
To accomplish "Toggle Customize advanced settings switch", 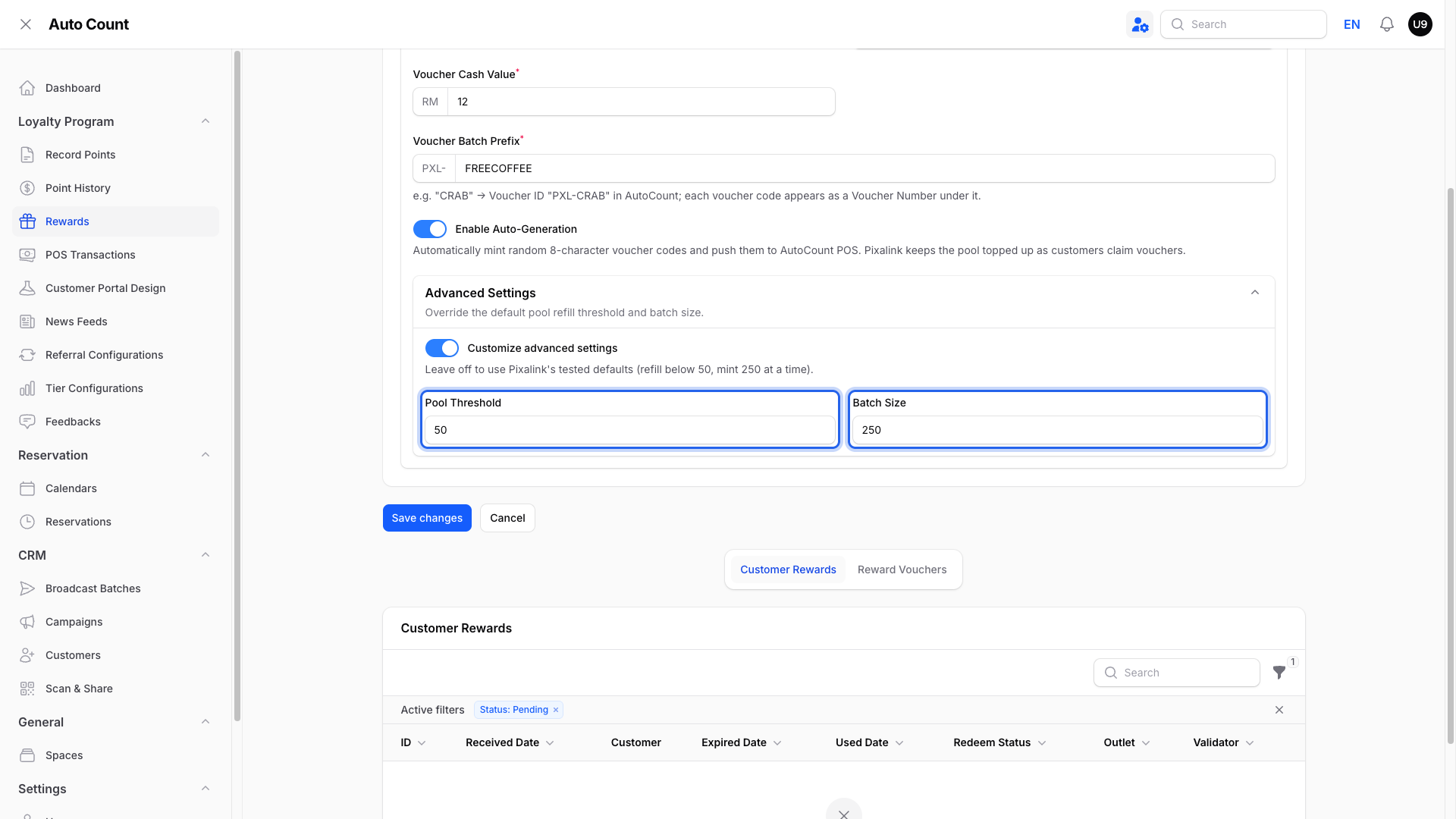I will tap(442, 348).
